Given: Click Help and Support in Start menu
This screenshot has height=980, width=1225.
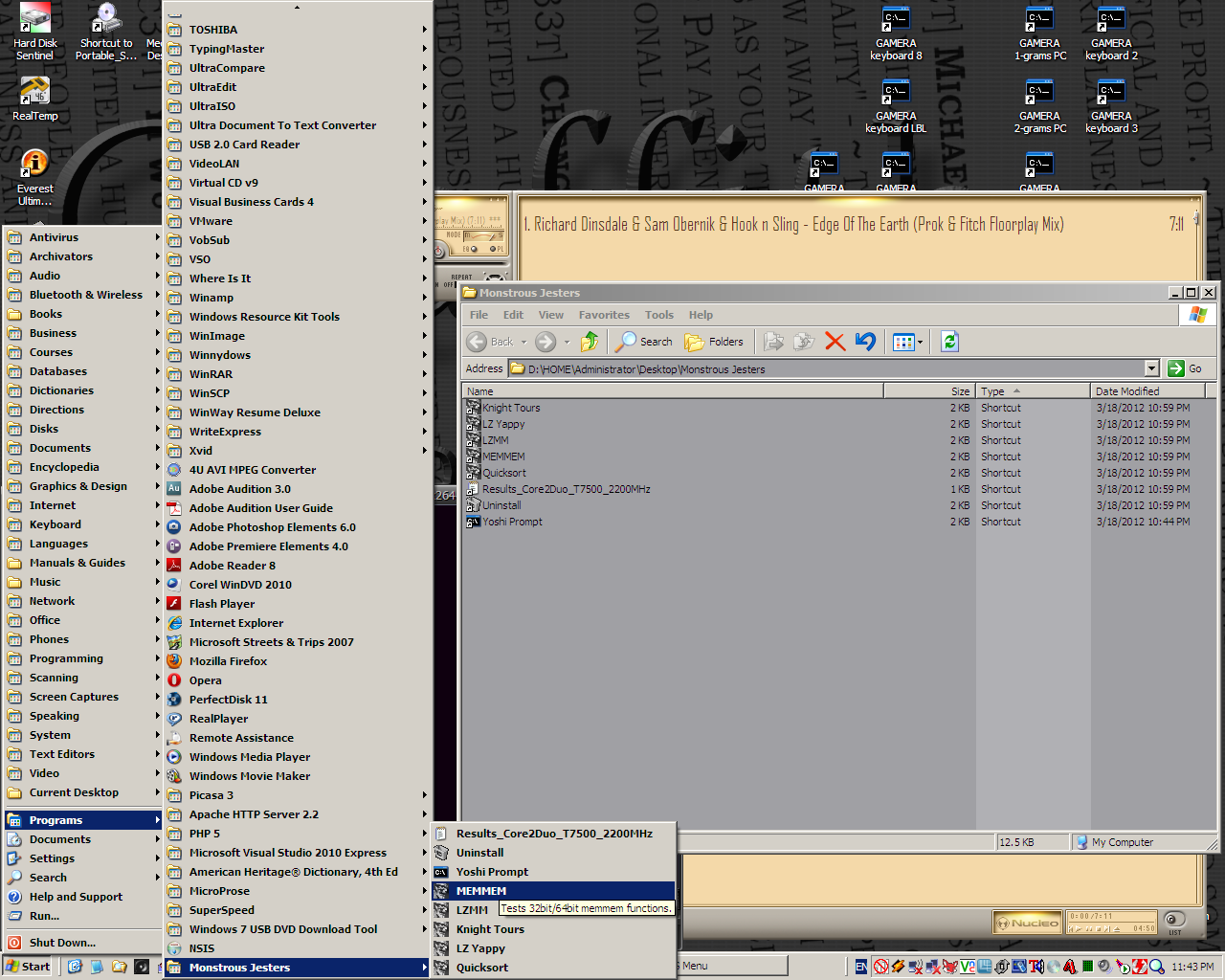Looking at the screenshot, I should (x=83, y=897).
